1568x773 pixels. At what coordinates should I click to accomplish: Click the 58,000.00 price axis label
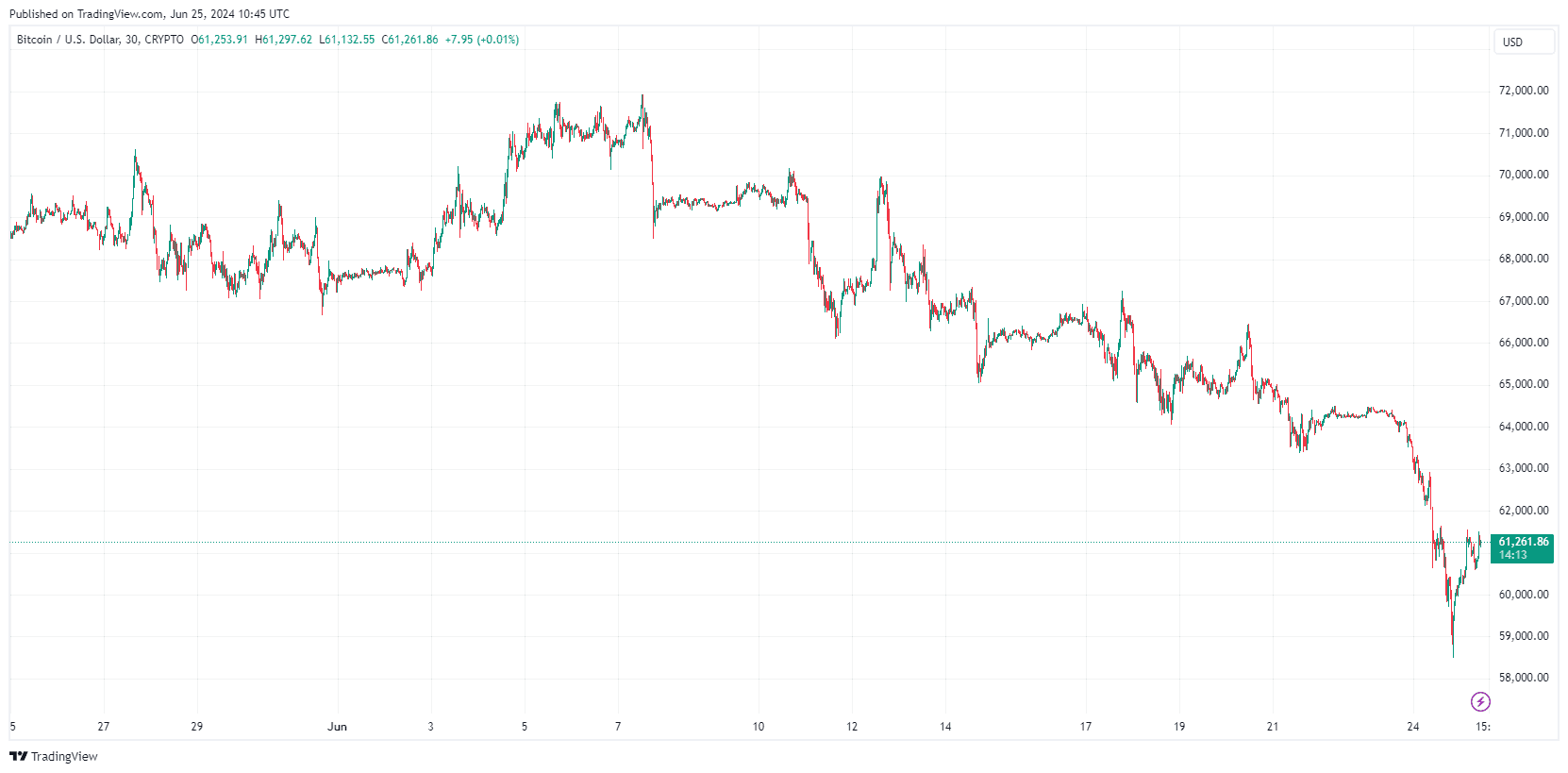[x=1524, y=678]
